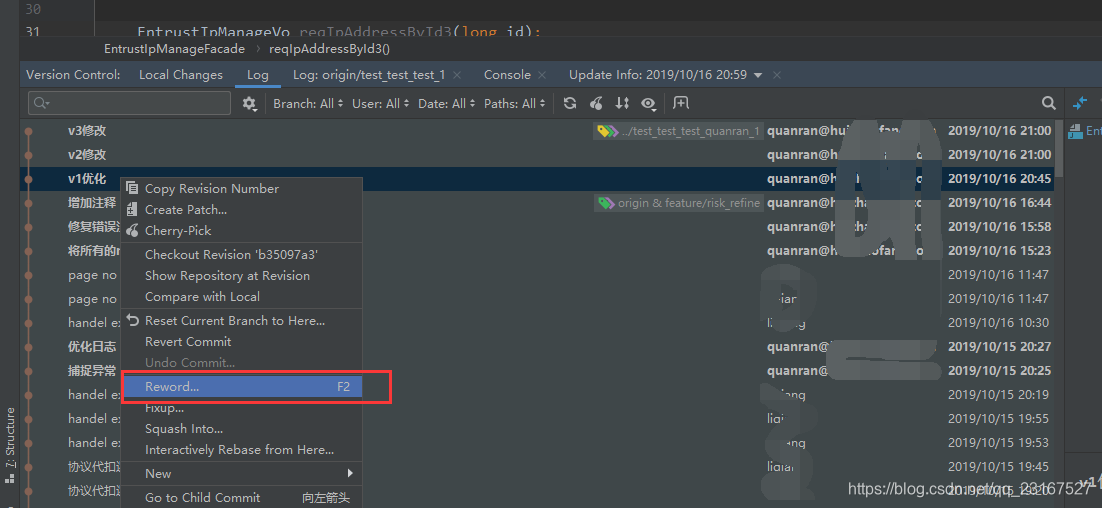Screen dimensions: 1102x508
Task: Click the blue collapse arrows icon in details pane
Action: (1080, 103)
